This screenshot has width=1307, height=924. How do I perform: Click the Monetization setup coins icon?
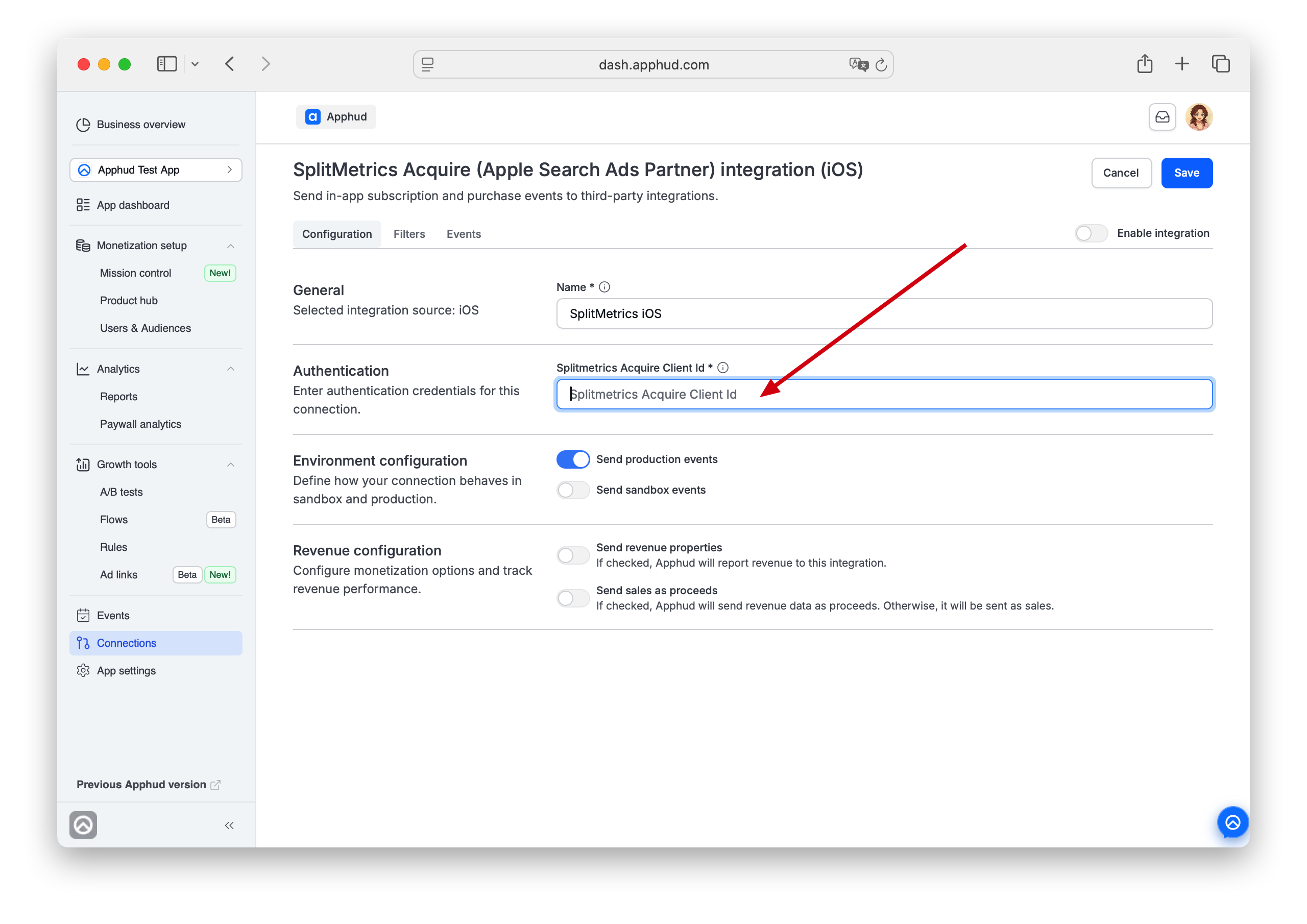pyautogui.click(x=83, y=246)
